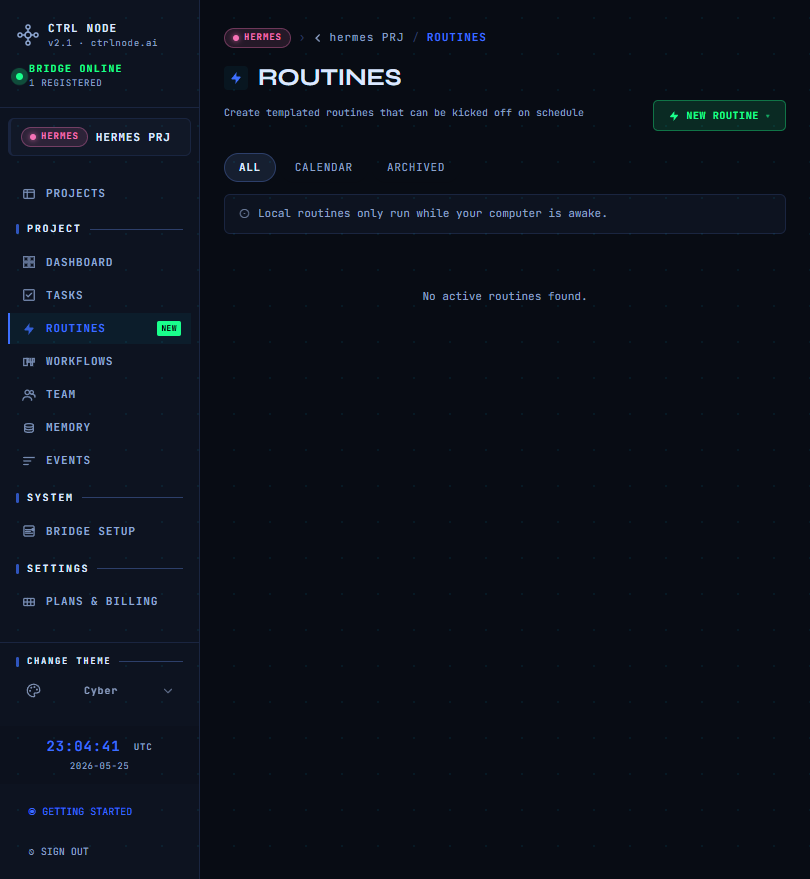The image size is (810, 879).
Task: Click the Workflows icon in sidebar
Action: pos(29,362)
